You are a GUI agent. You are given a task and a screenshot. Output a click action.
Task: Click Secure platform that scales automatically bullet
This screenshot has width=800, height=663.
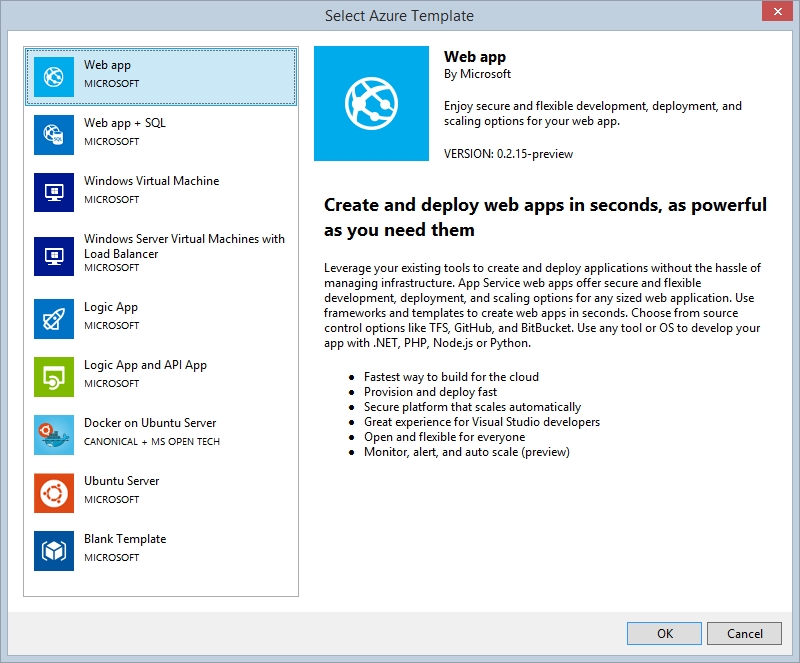(x=472, y=407)
